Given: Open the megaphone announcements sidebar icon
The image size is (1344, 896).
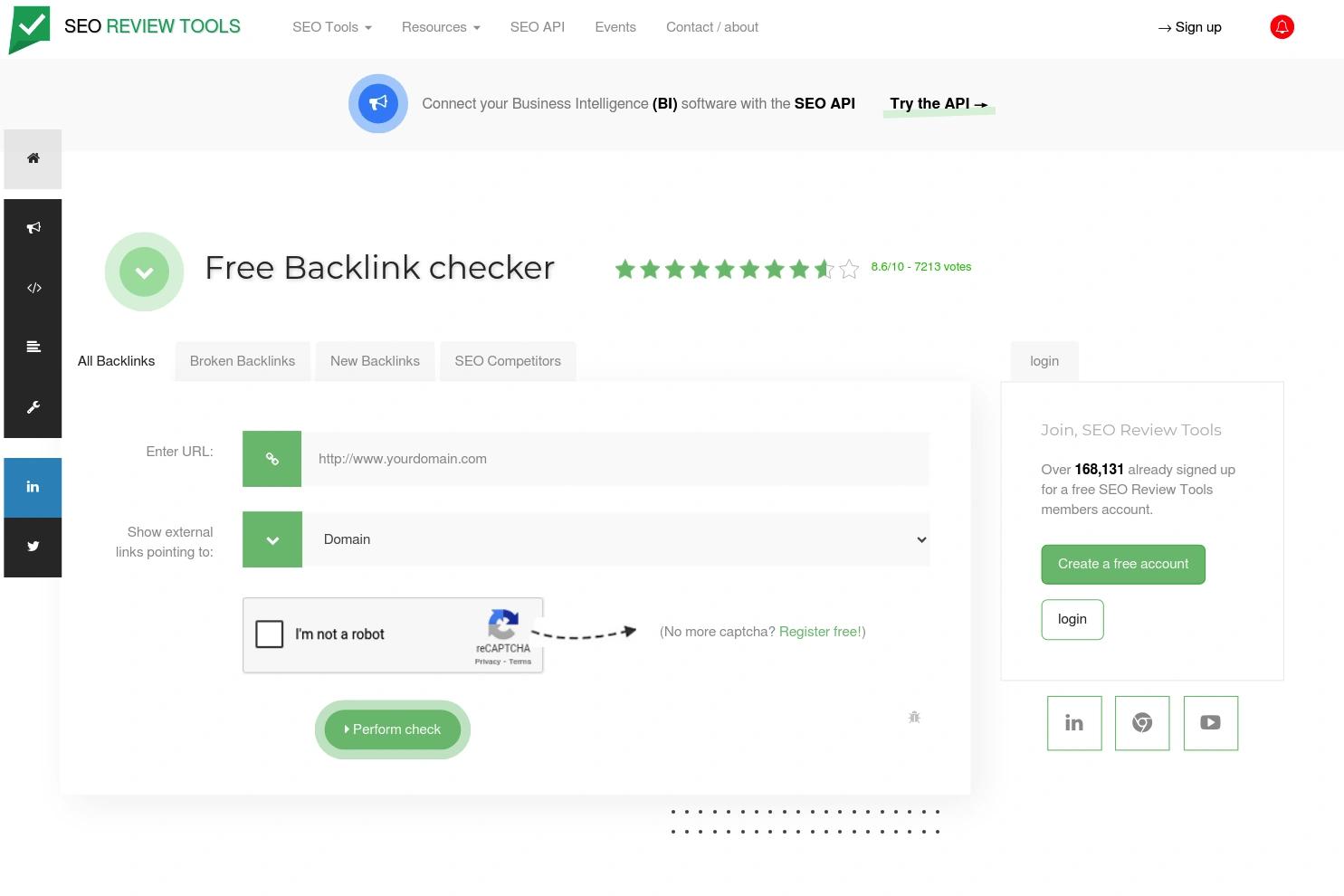Looking at the screenshot, I should pos(33,227).
